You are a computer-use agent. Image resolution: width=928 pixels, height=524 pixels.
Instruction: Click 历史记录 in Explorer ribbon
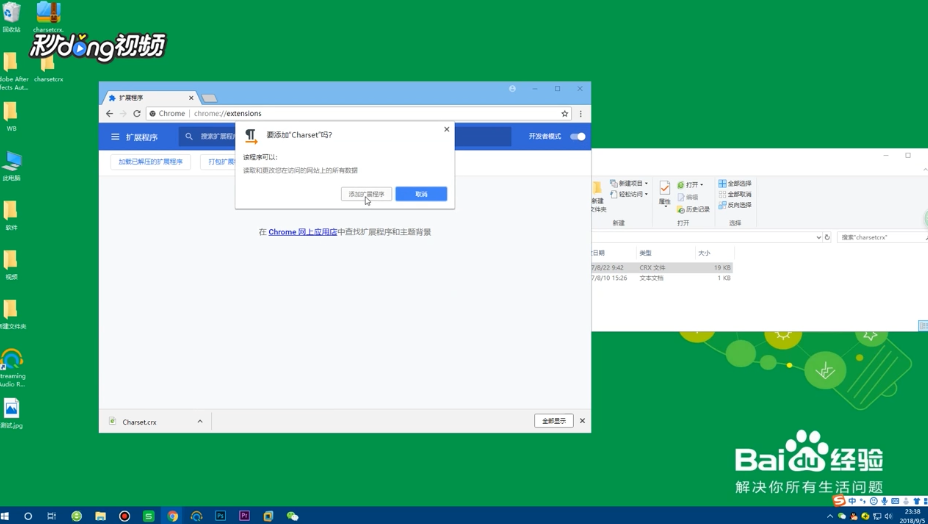click(x=693, y=209)
